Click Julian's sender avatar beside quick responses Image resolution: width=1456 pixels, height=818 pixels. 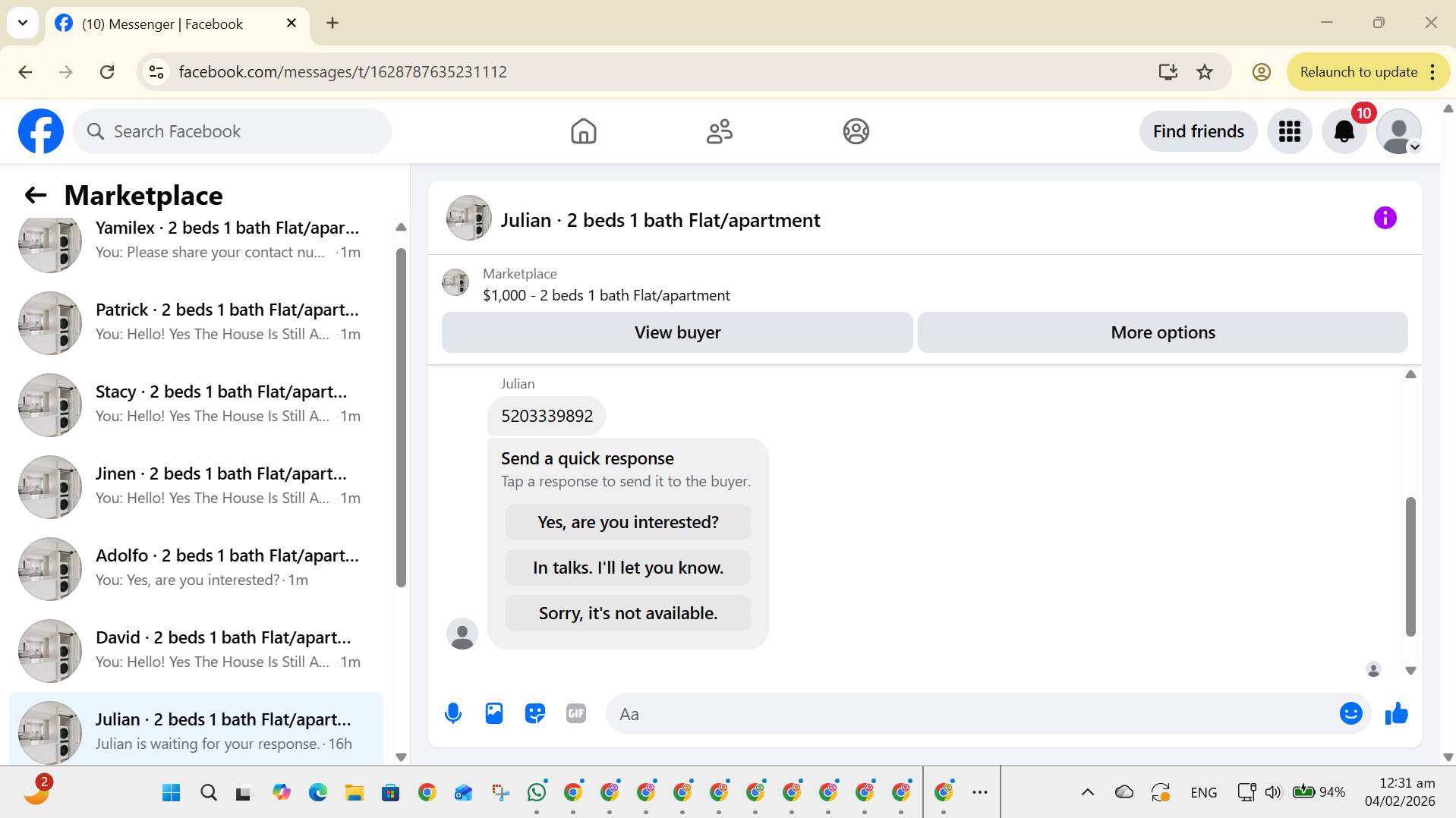(462, 634)
